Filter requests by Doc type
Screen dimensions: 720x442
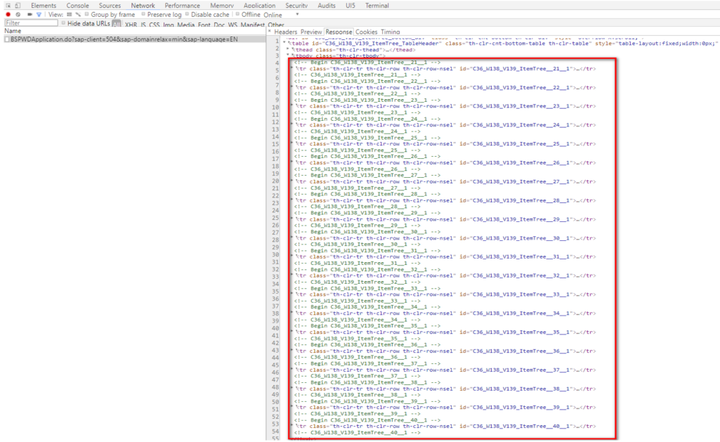point(219,25)
